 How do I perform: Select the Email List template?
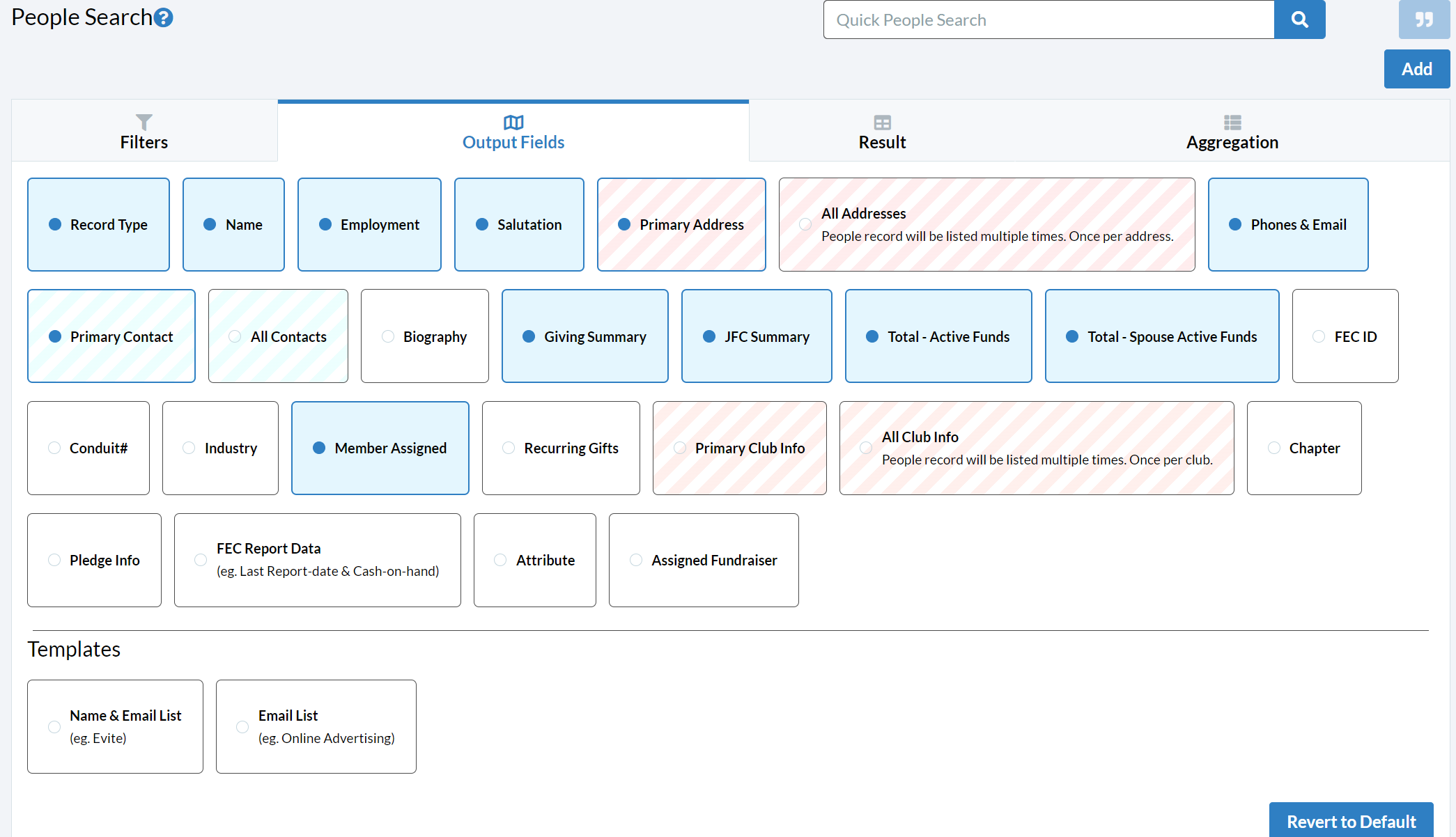(316, 726)
